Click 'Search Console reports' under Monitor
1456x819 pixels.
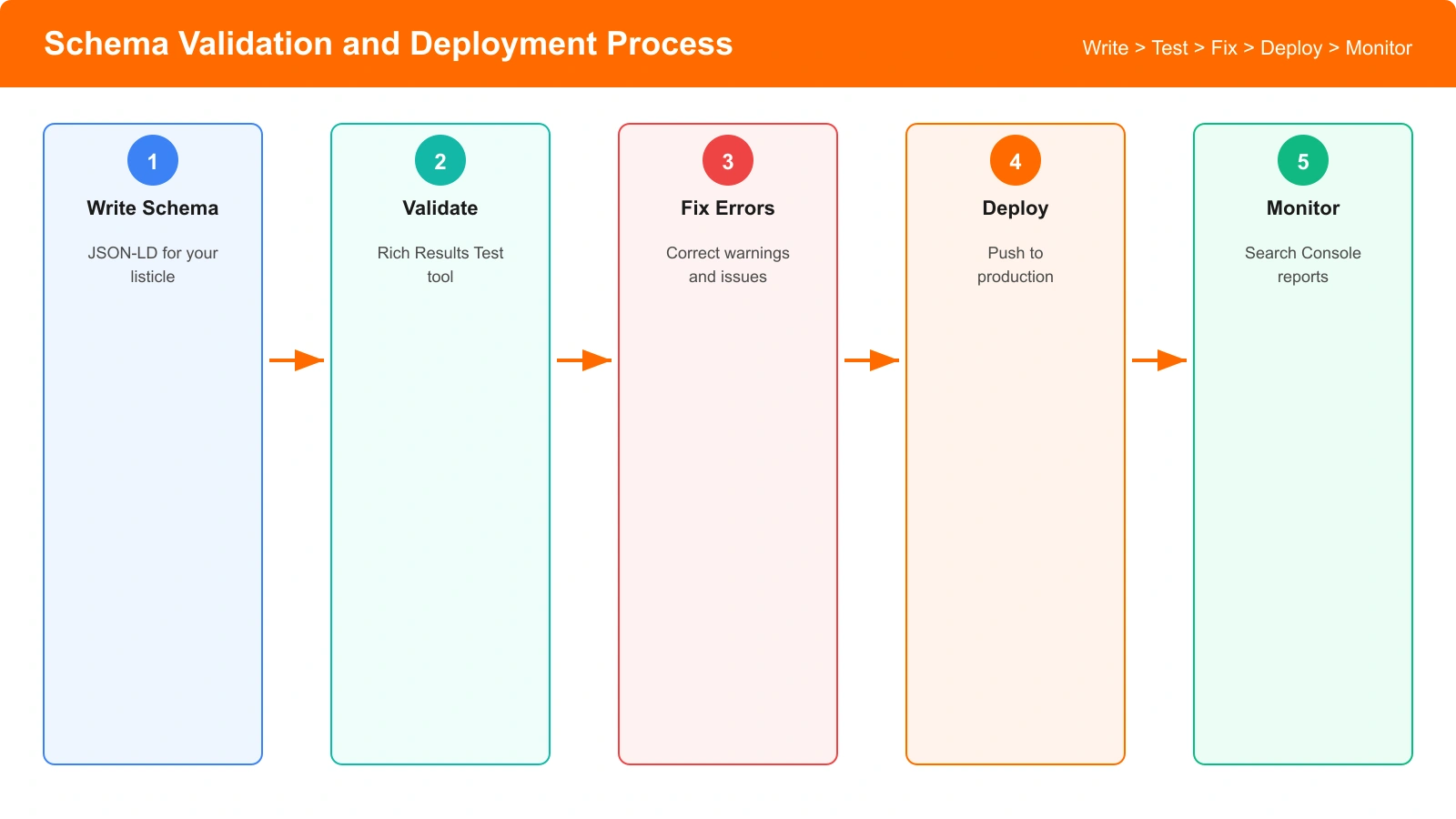coord(1303,265)
